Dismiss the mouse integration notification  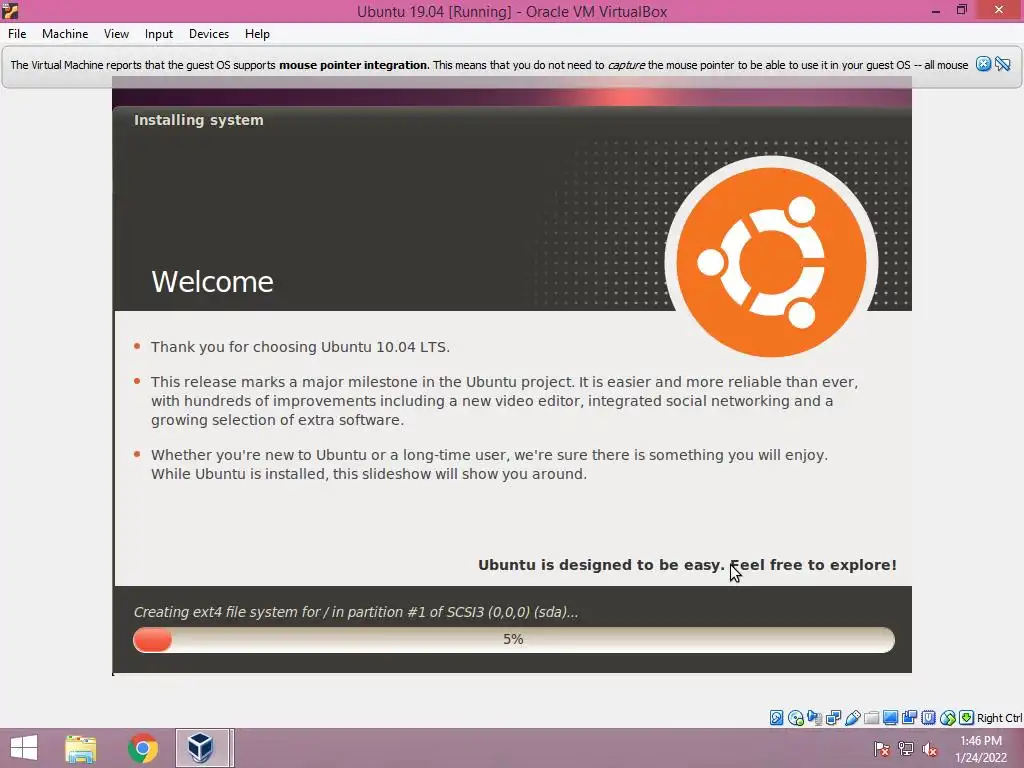983,64
